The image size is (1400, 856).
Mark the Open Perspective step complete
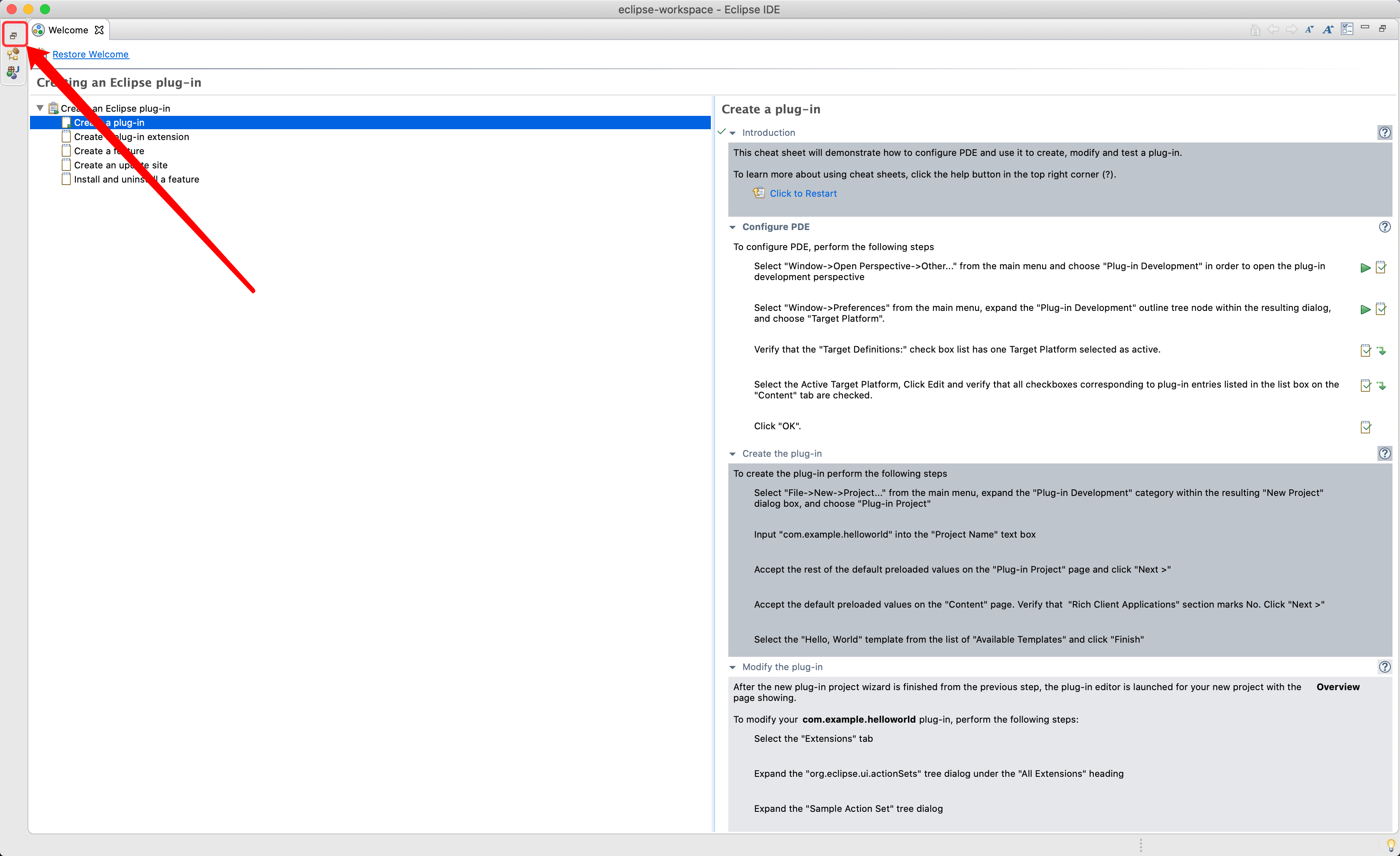[1381, 267]
